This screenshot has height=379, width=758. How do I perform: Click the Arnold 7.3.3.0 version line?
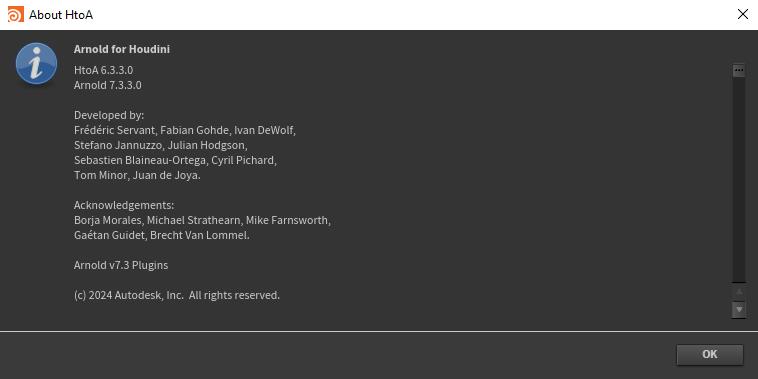[108, 85]
